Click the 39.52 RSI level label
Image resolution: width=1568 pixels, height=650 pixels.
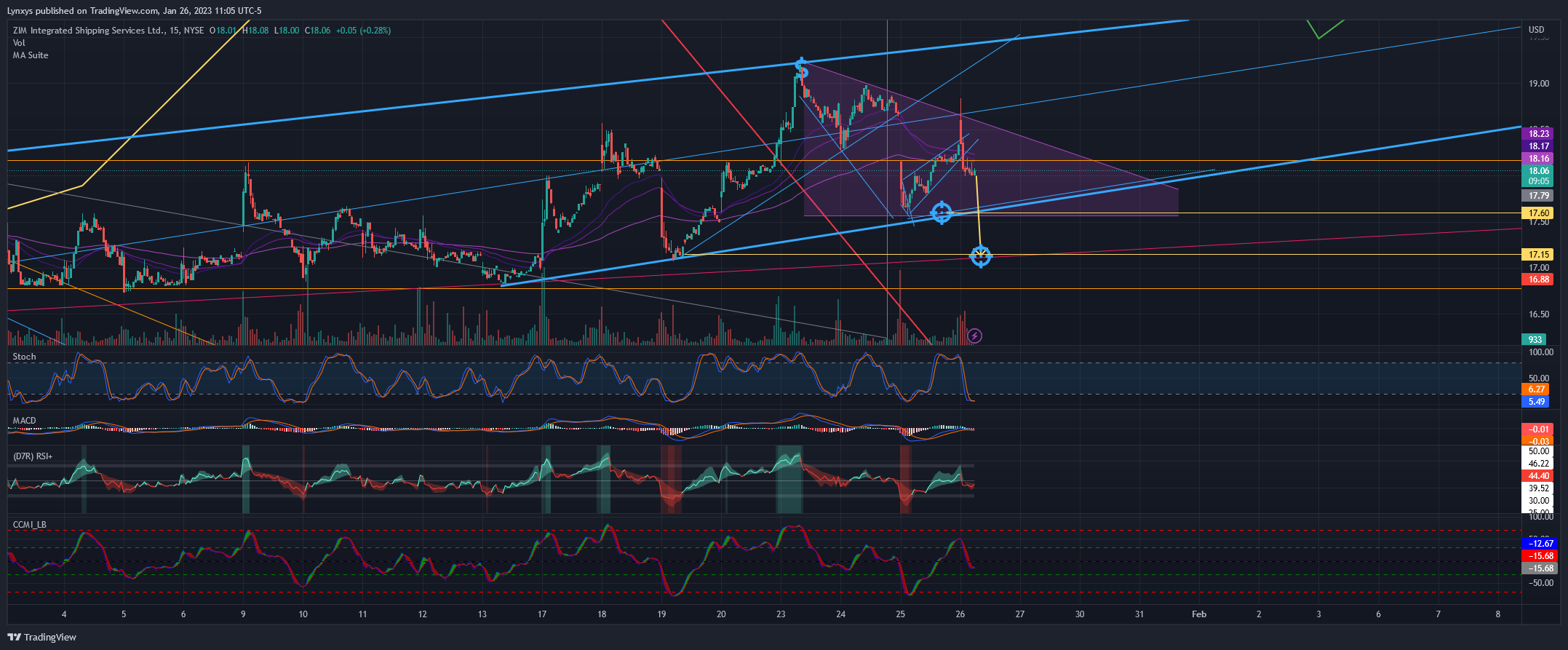pos(1538,488)
